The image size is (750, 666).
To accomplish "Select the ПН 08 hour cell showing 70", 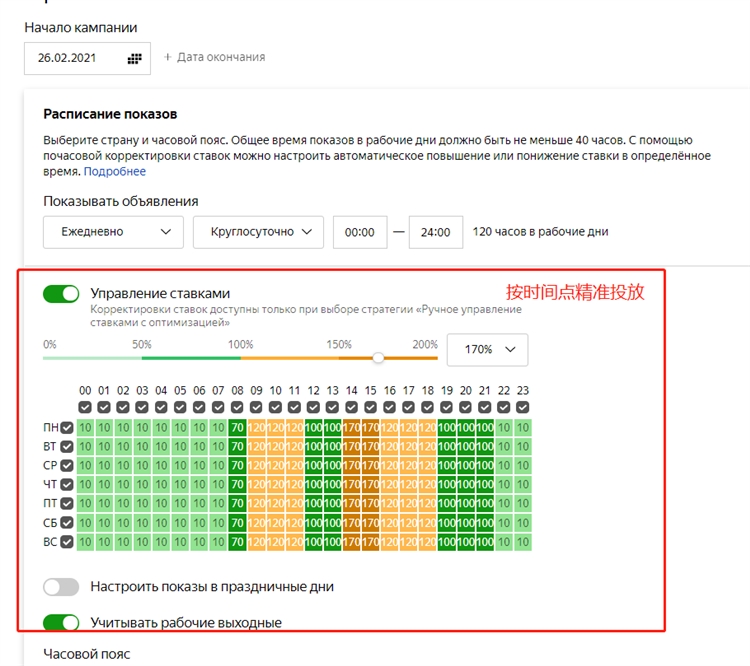I will (x=237, y=427).
